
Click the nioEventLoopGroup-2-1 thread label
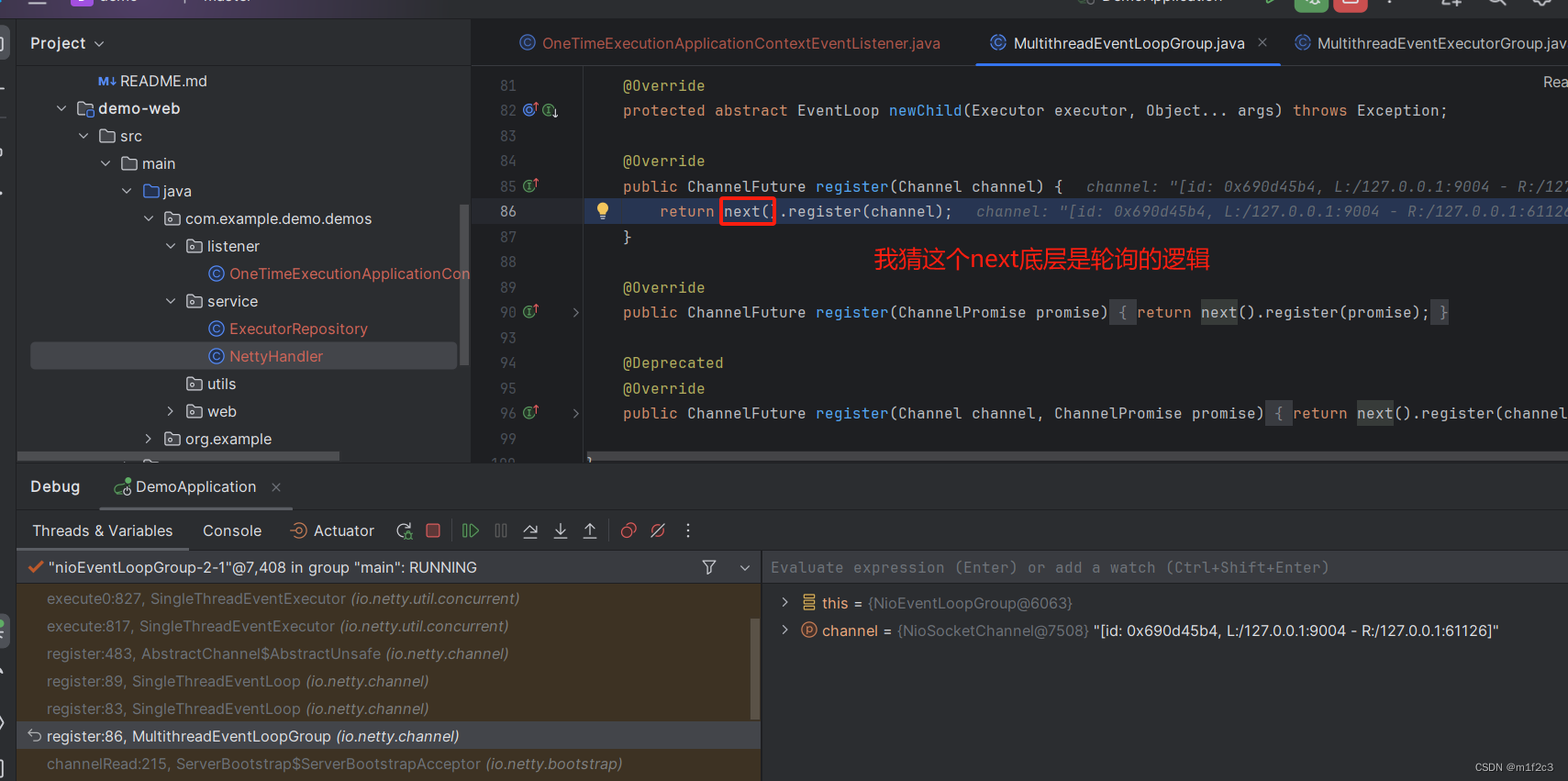262,567
